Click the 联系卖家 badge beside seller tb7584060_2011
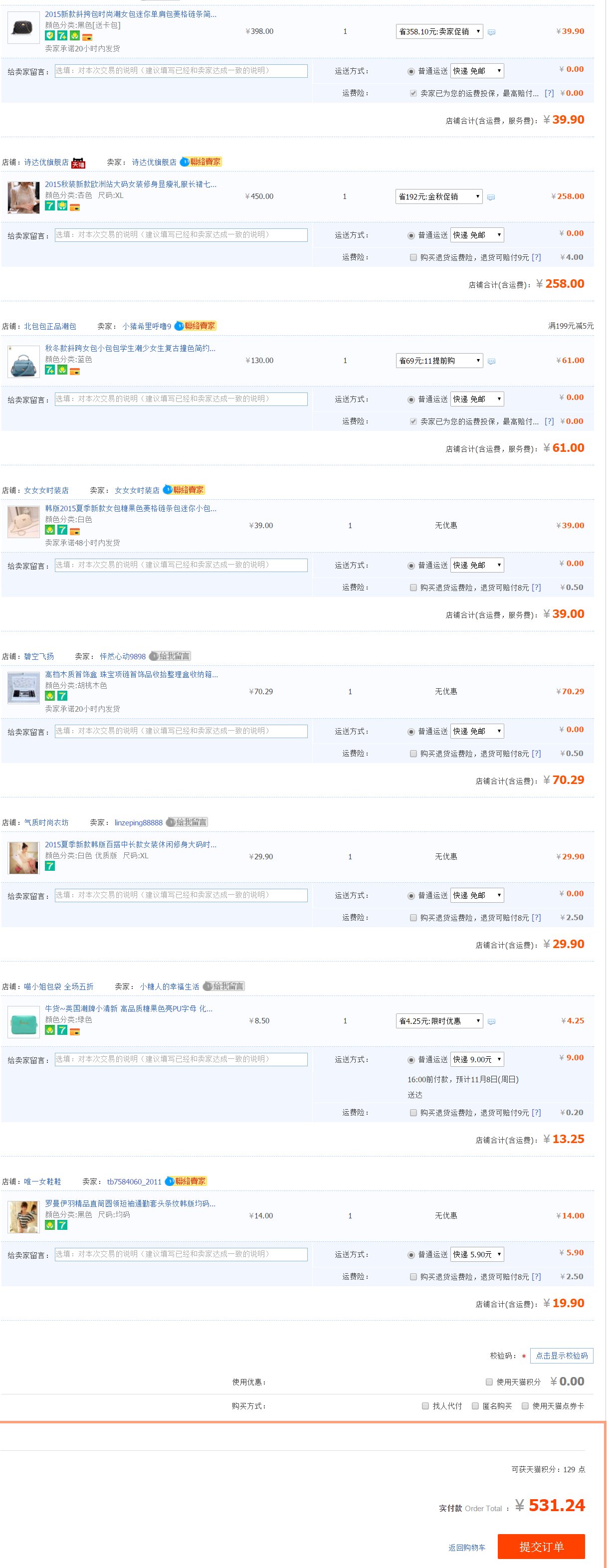Screen dimensions: 613x1568 (x=186, y=1181)
